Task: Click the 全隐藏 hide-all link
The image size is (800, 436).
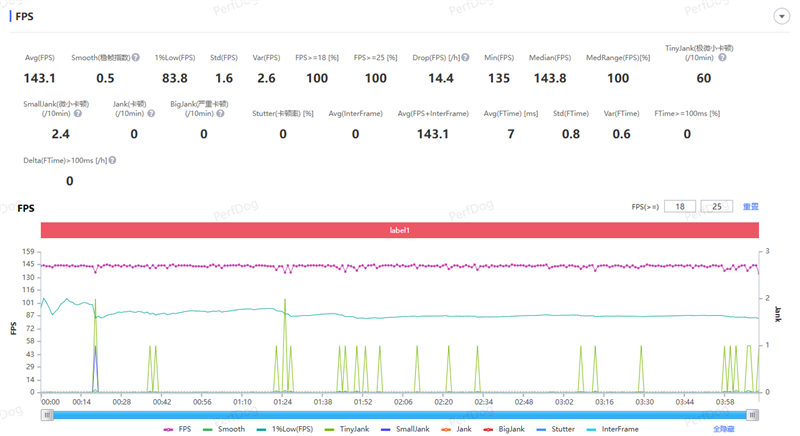Action: (724, 429)
